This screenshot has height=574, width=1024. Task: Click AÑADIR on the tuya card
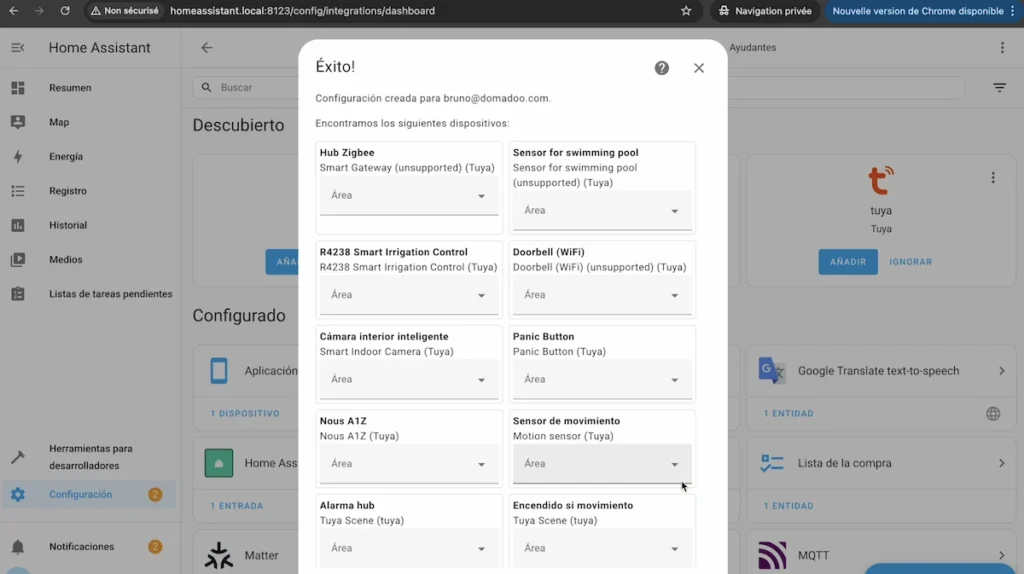pos(848,262)
